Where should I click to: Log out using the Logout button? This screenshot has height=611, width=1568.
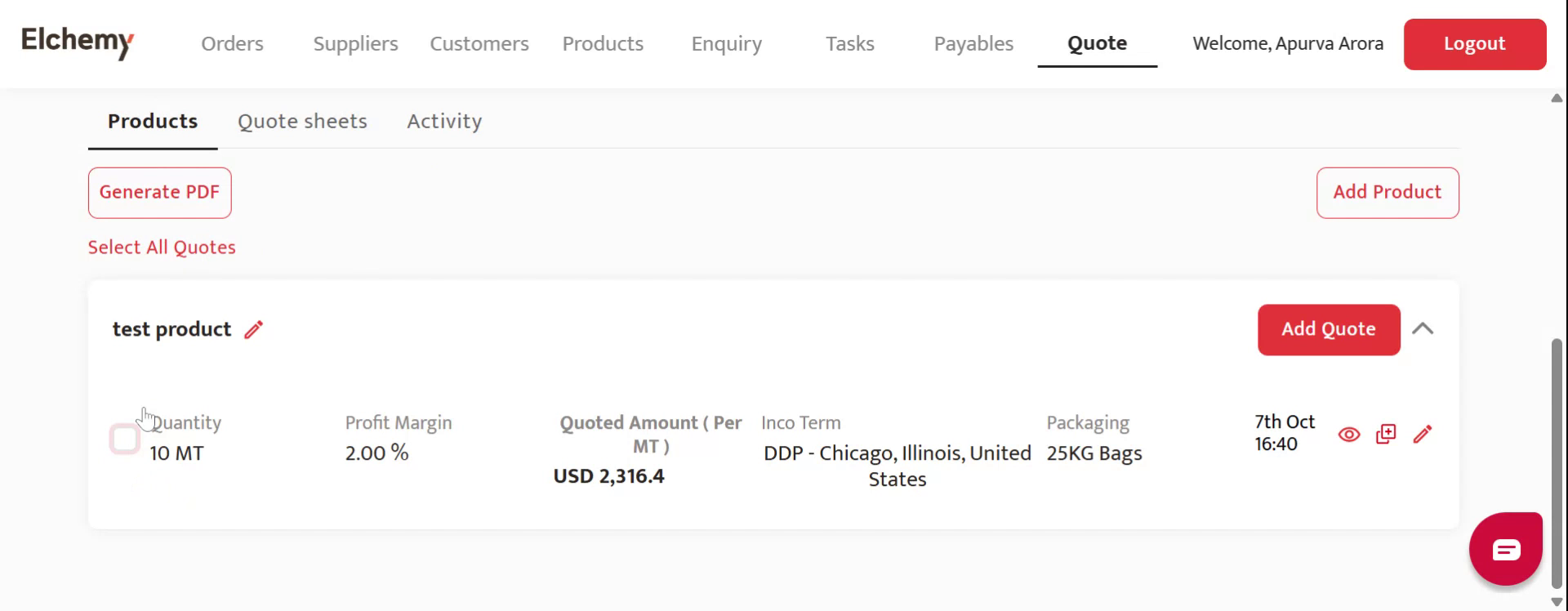tap(1474, 44)
